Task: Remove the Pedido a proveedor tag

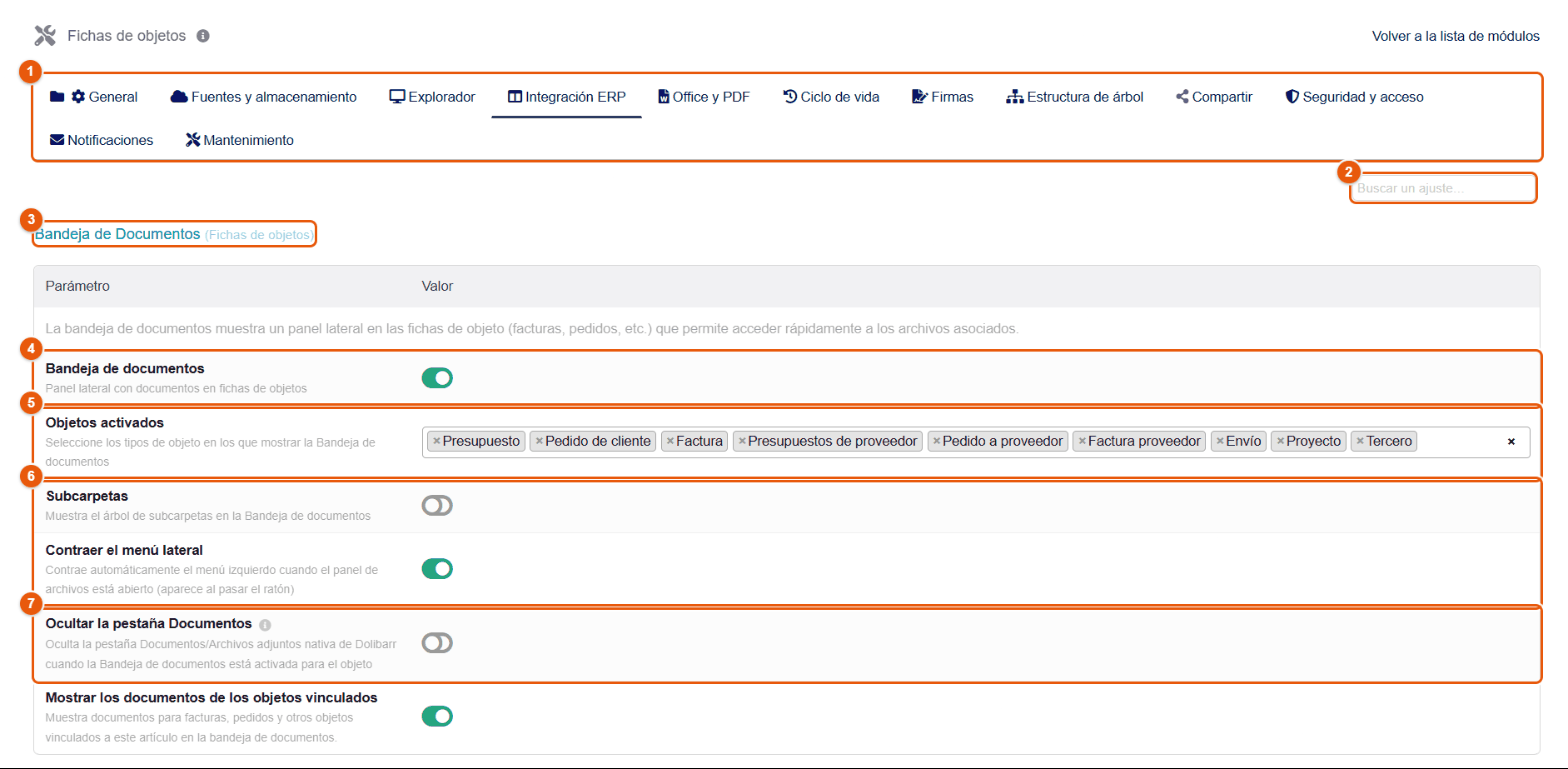Action: (x=937, y=441)
